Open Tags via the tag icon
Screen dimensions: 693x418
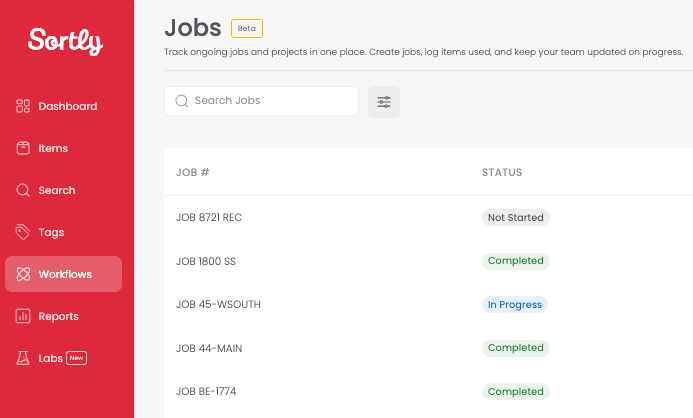point(23,232)
